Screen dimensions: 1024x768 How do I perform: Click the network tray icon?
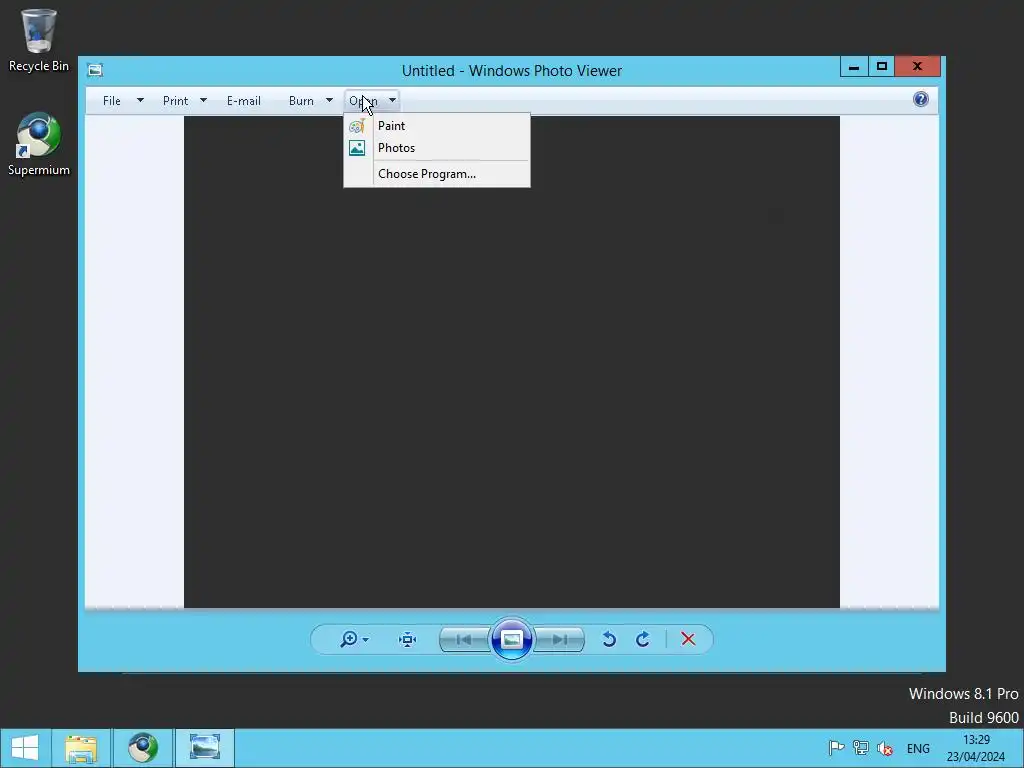point(861,748)
